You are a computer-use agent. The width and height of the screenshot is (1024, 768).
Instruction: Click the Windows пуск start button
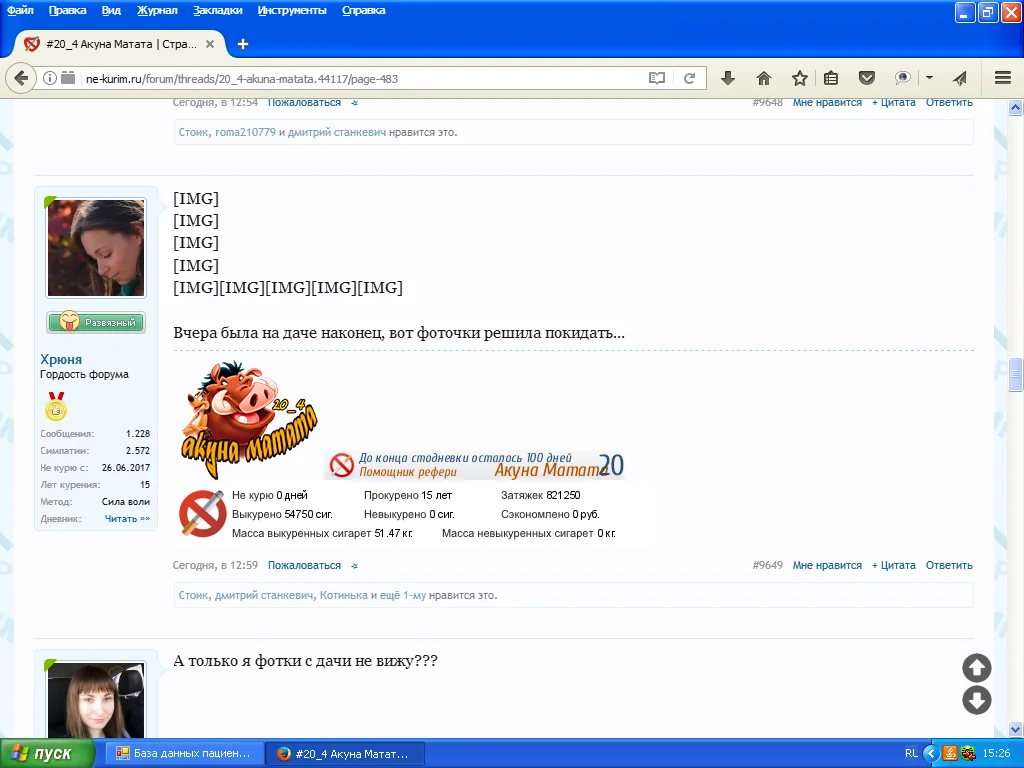pos(48,753)
